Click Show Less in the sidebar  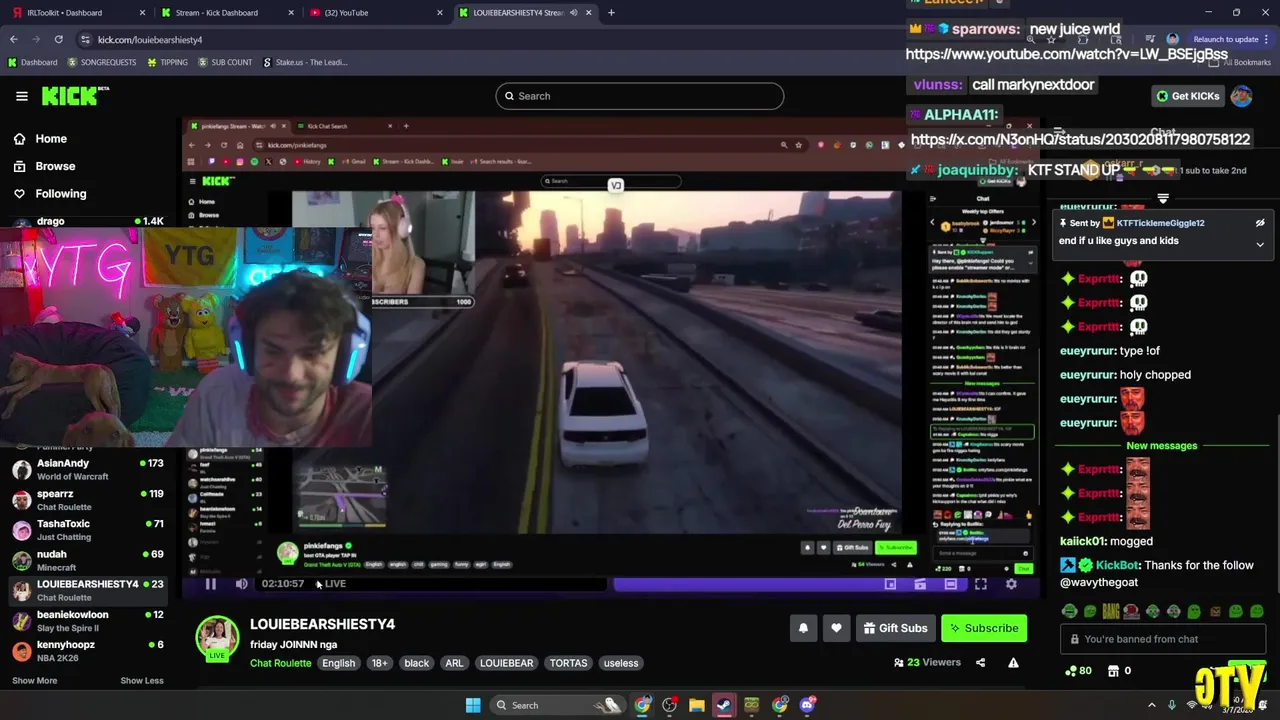[x=142, y=681]
